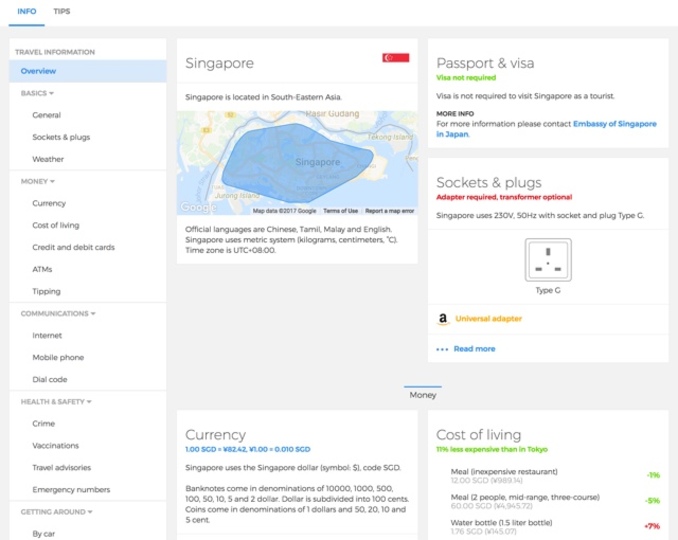
Task: Switch to the Tips tab
Action: click(x=61, y=12)
